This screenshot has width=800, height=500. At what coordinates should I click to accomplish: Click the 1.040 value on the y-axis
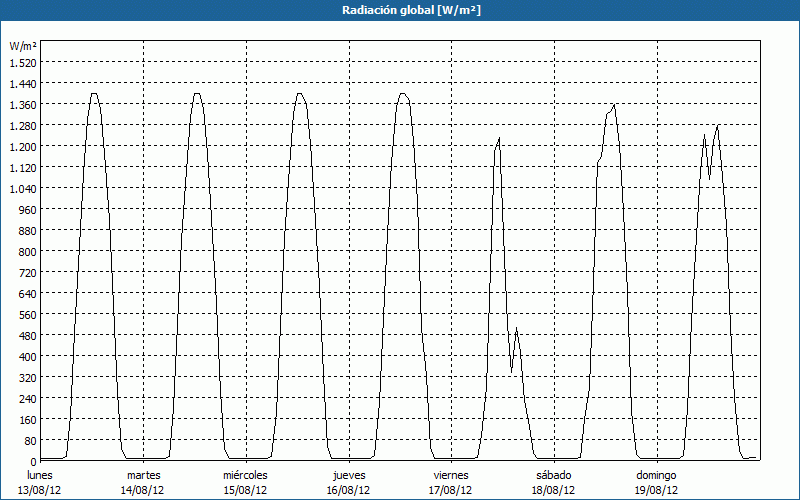pos(23,188)
